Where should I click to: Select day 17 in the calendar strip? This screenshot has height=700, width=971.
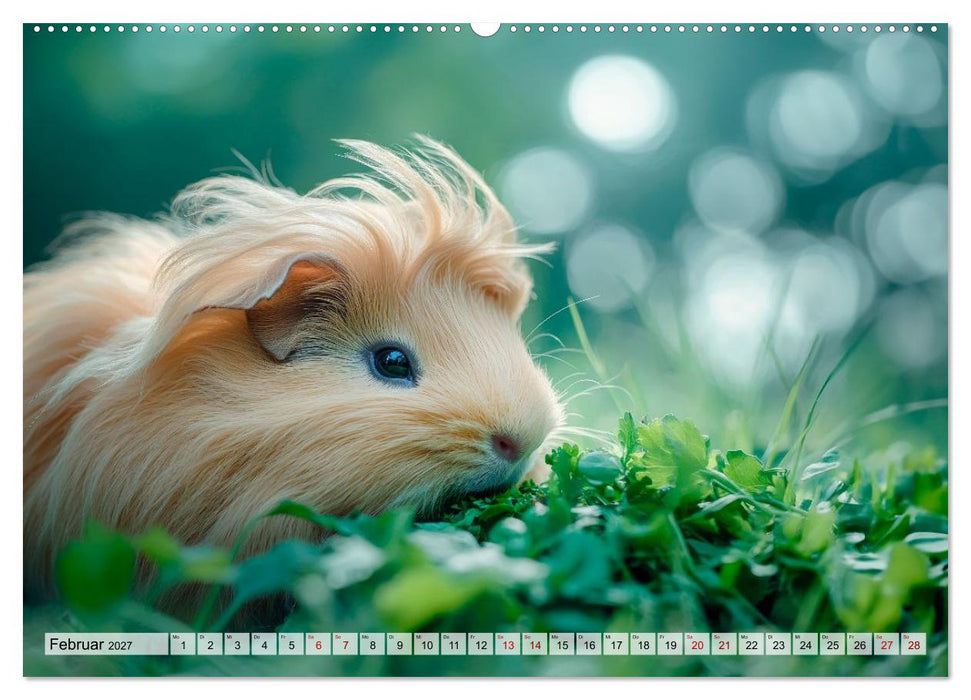tap(616, 644)
